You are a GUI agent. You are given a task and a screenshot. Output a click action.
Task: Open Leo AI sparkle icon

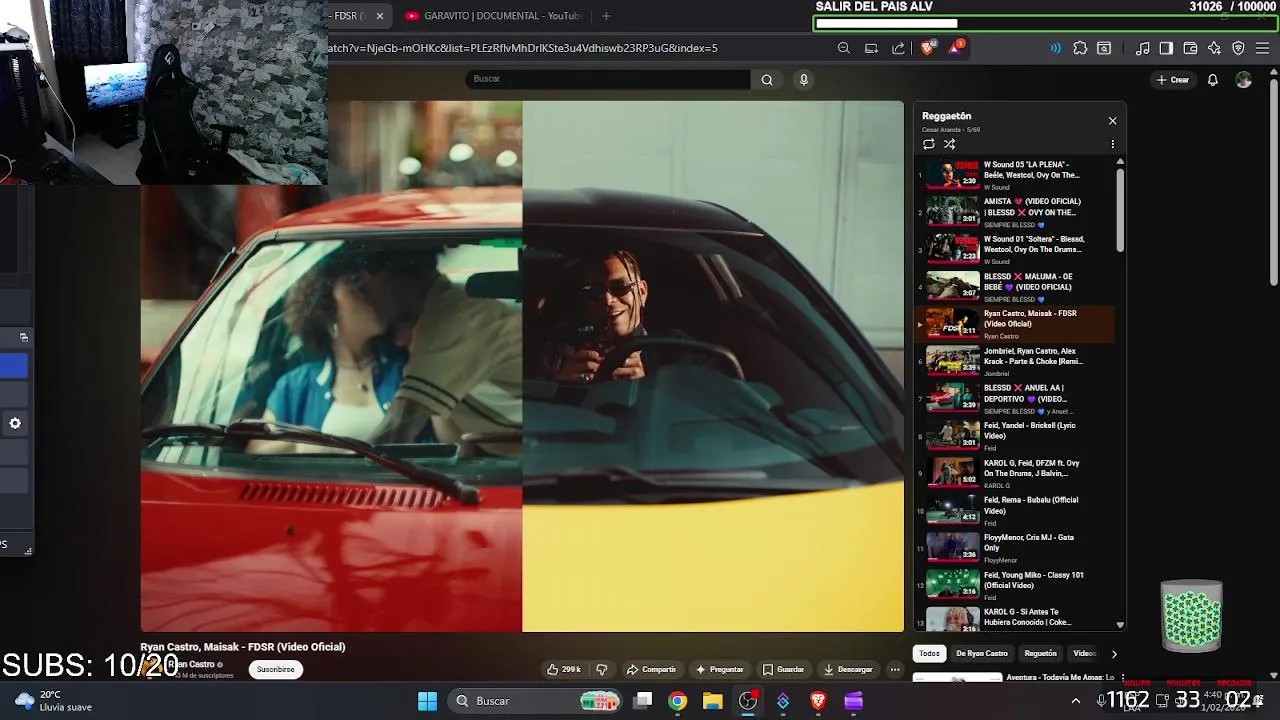1214,48
